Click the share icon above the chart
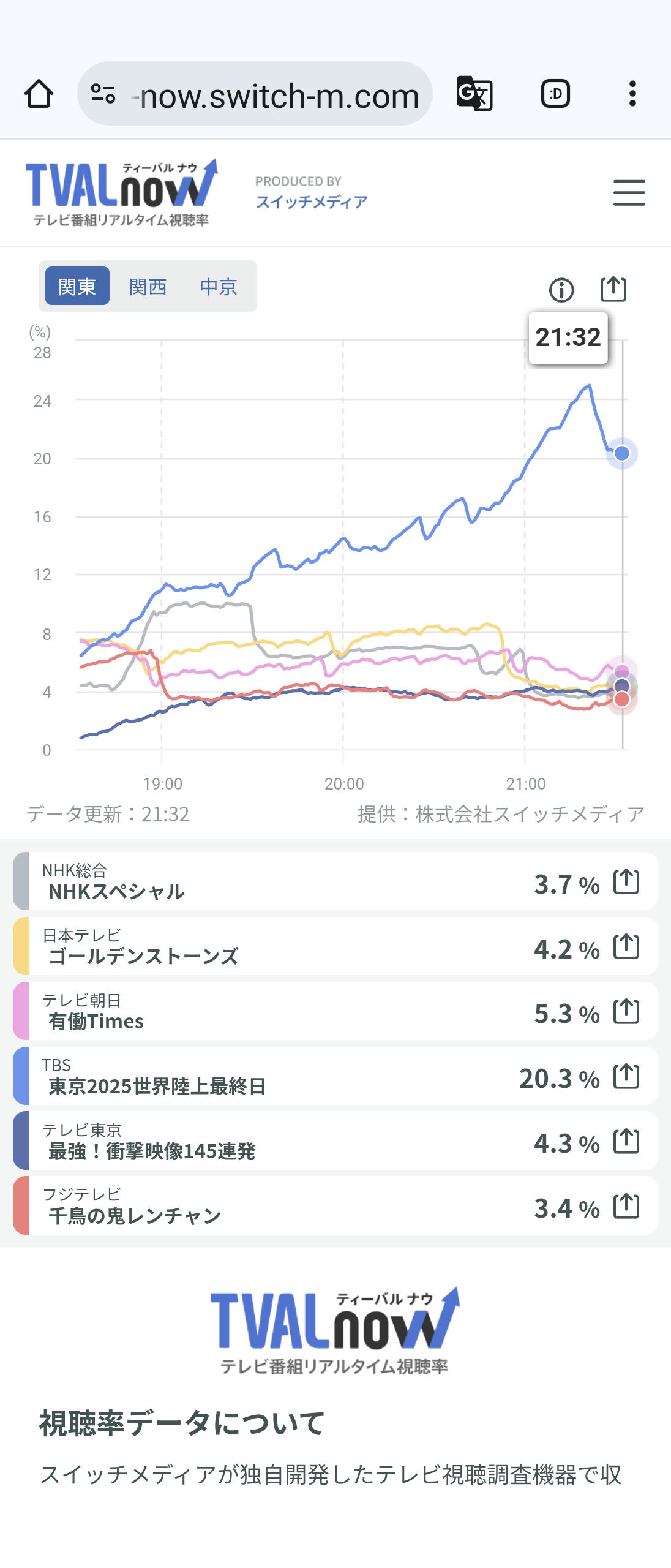This screenshot has height=1568, width=671. click(x=613, y=289)
